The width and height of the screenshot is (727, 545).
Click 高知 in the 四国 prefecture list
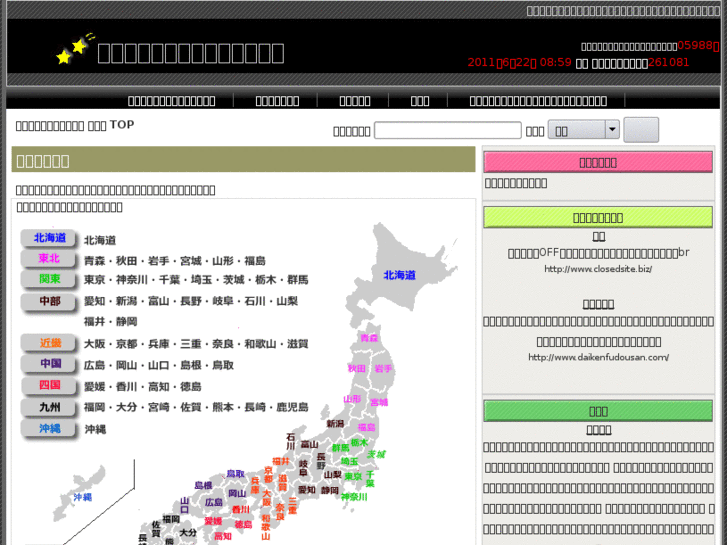tap(159, 387)
